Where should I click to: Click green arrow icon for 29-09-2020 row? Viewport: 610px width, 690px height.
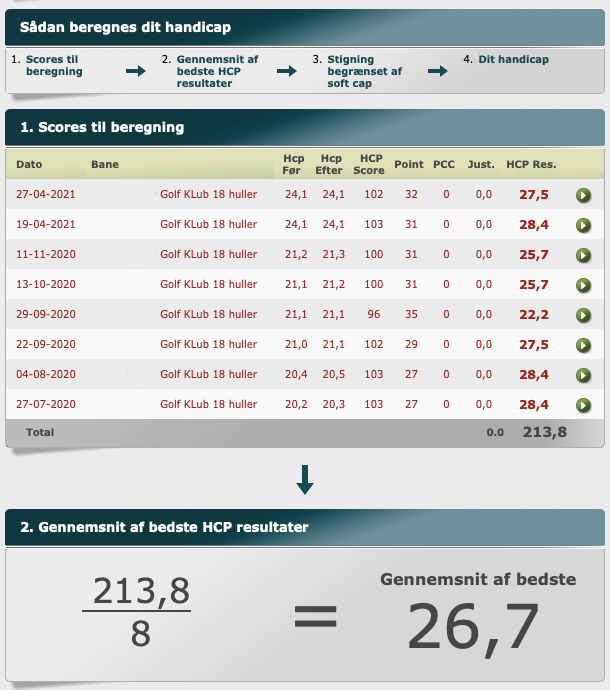coord(583,315)
